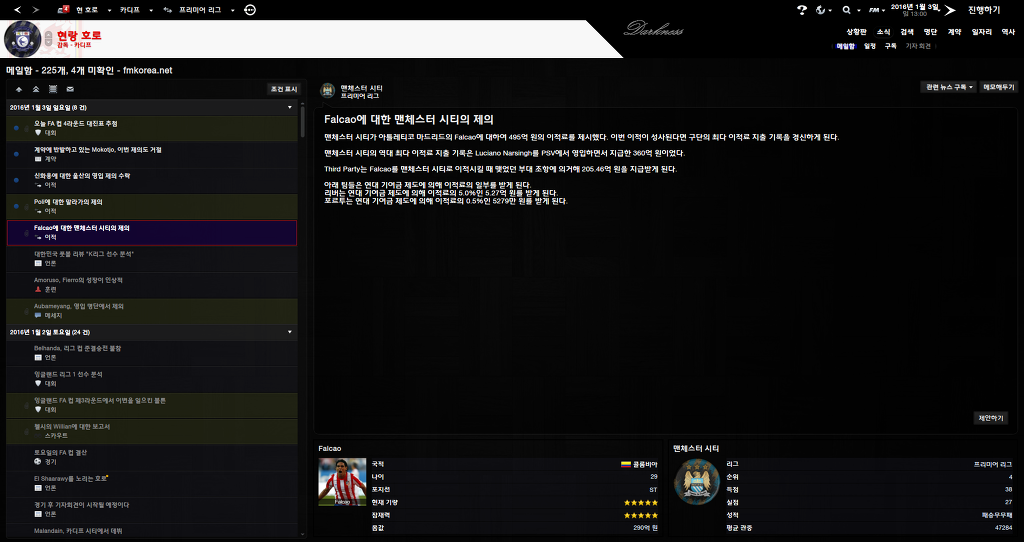Open the 신화용 울산 transfer message
This screenshot has height=542, width=1024.
[x=152, y=180]
